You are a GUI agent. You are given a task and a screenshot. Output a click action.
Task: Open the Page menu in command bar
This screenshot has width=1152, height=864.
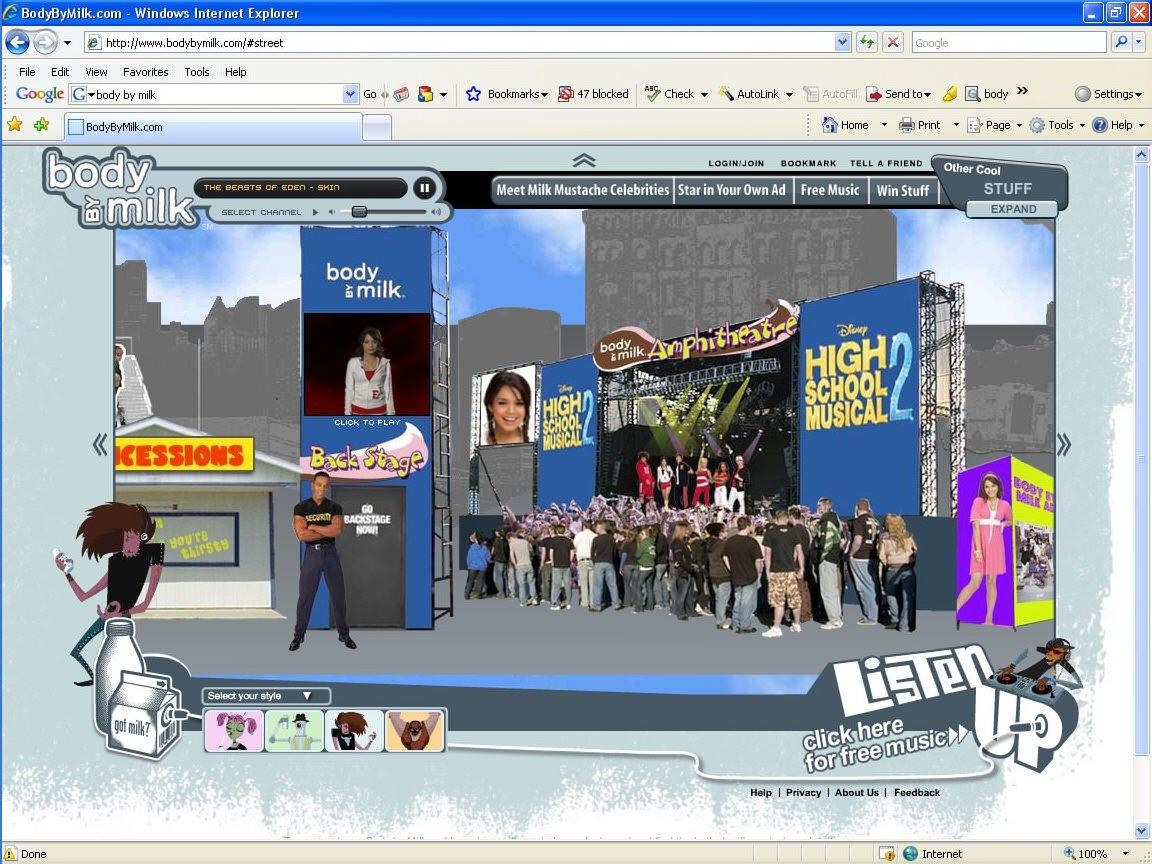(x=994, y=125)
